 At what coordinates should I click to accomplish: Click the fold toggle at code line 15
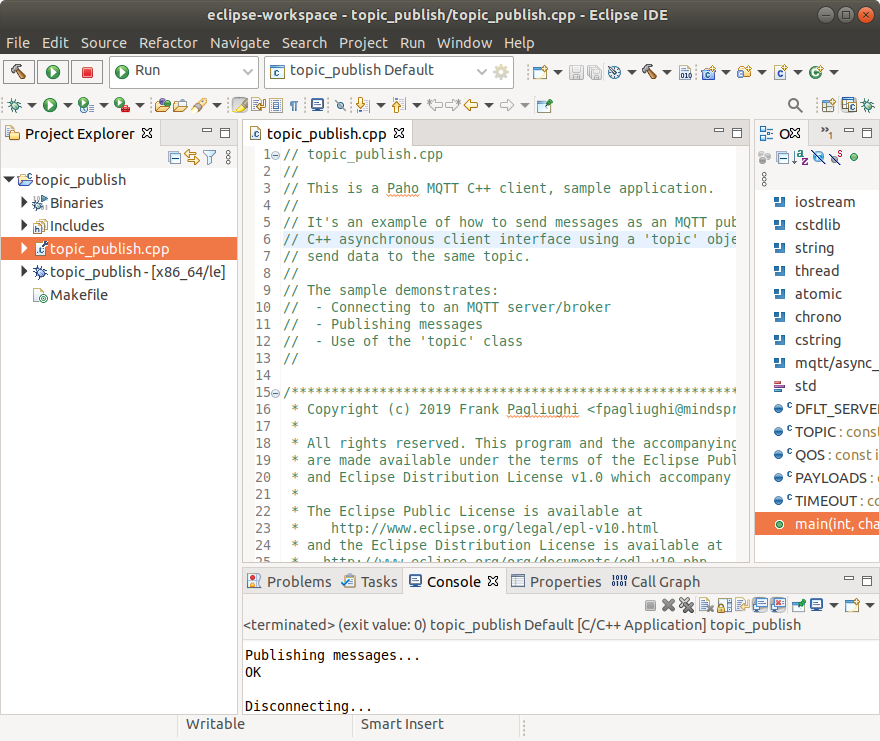pyautogui.click(x=276, y=393)
